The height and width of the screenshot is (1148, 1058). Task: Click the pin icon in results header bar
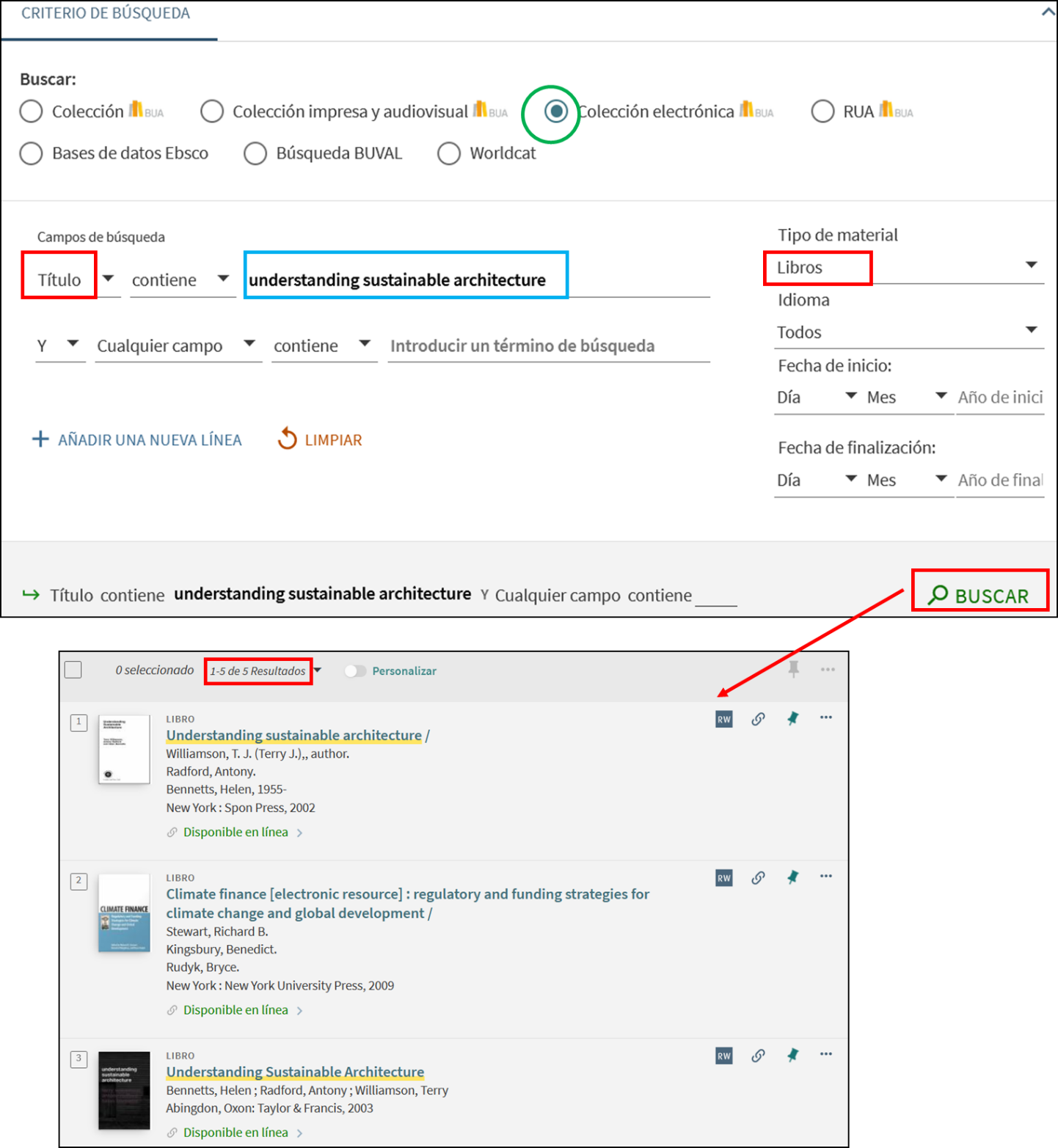tap(793, 669)
